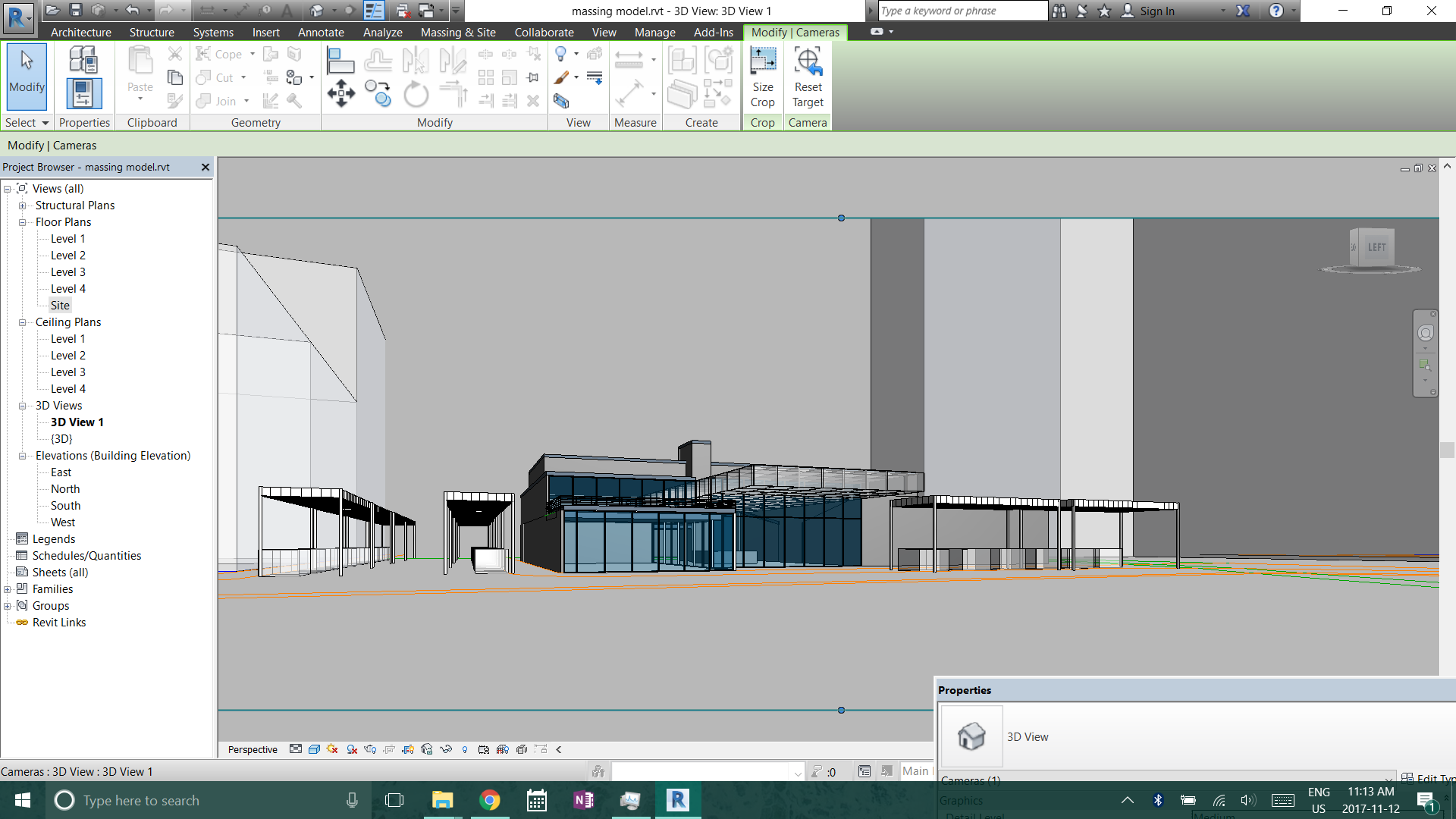Open file from Quick Access toolbar

pyautogui.click(x=52, y=11)
